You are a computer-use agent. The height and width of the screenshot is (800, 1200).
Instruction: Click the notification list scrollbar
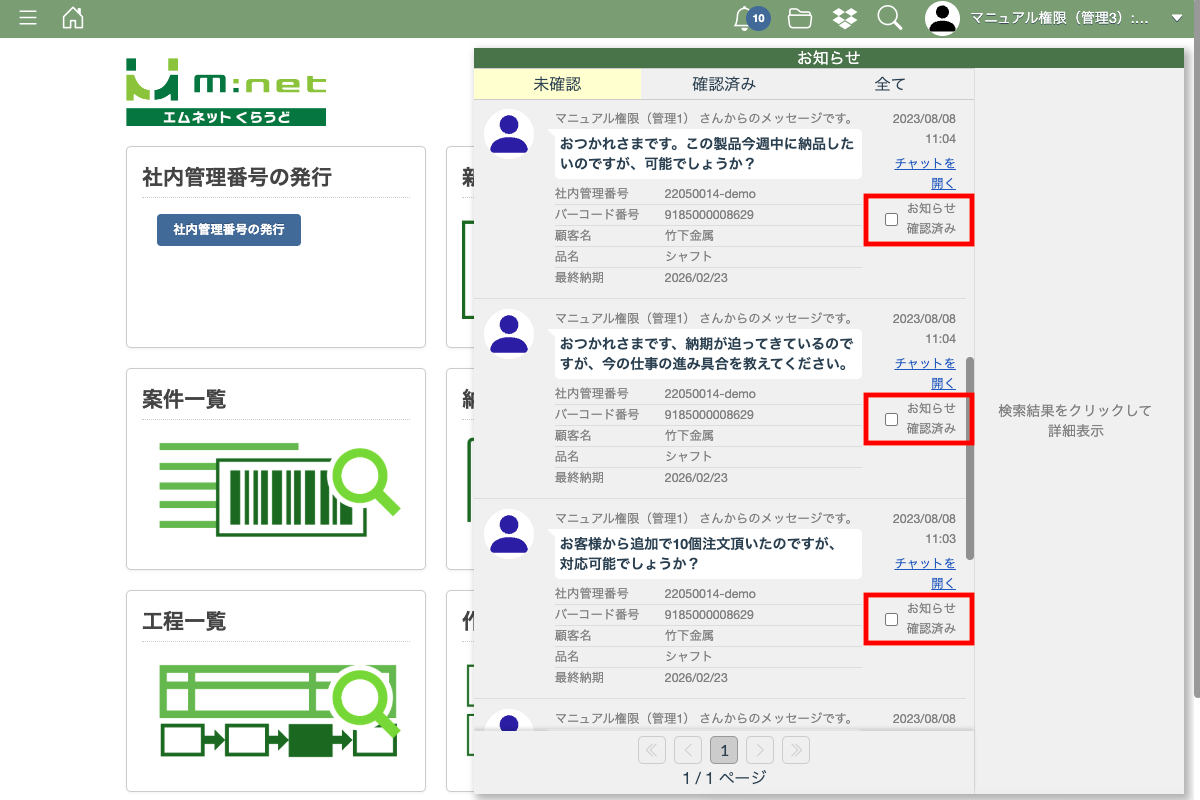pos(969,458)
